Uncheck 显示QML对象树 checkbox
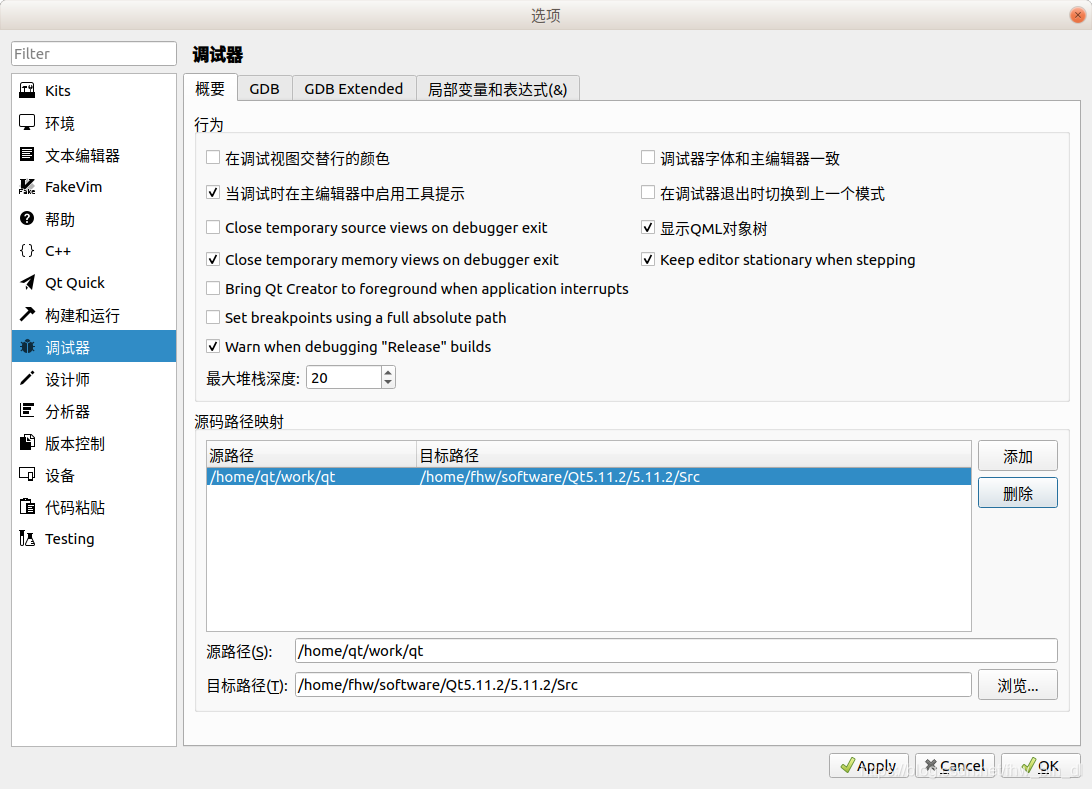 point(648,228)
